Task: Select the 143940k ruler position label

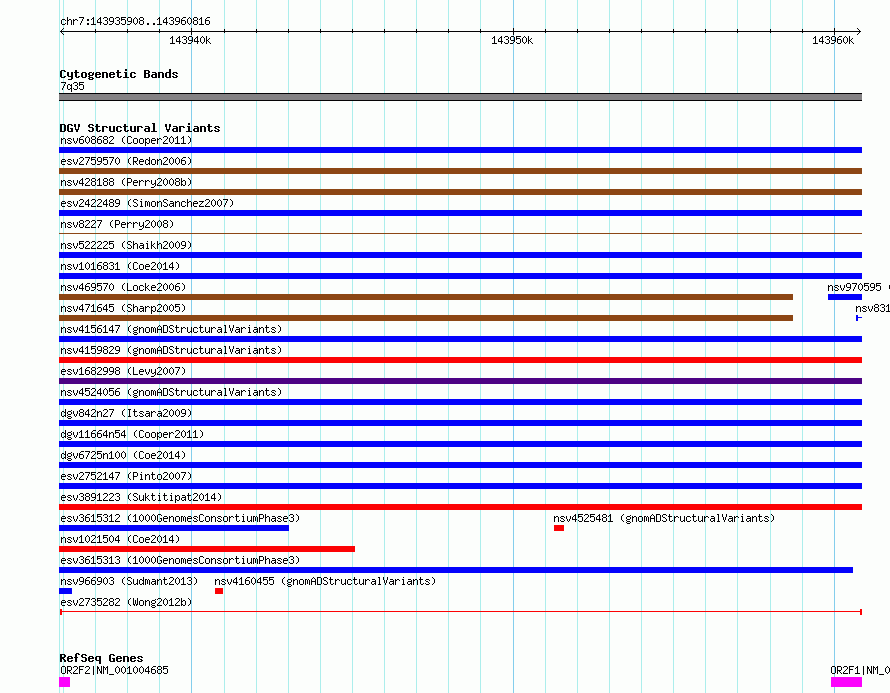Action: pyautogui.click(x=190, y=40)
